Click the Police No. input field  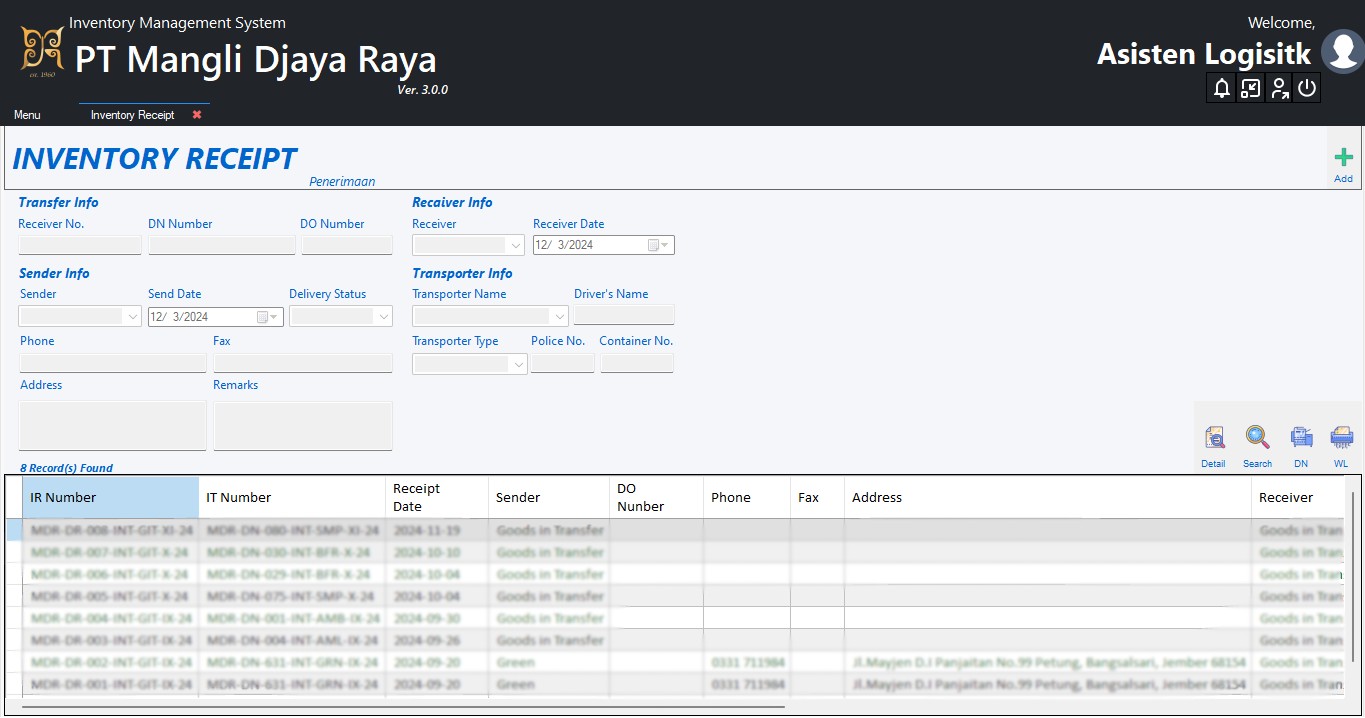pyautogui.click(x=563, y=364)
